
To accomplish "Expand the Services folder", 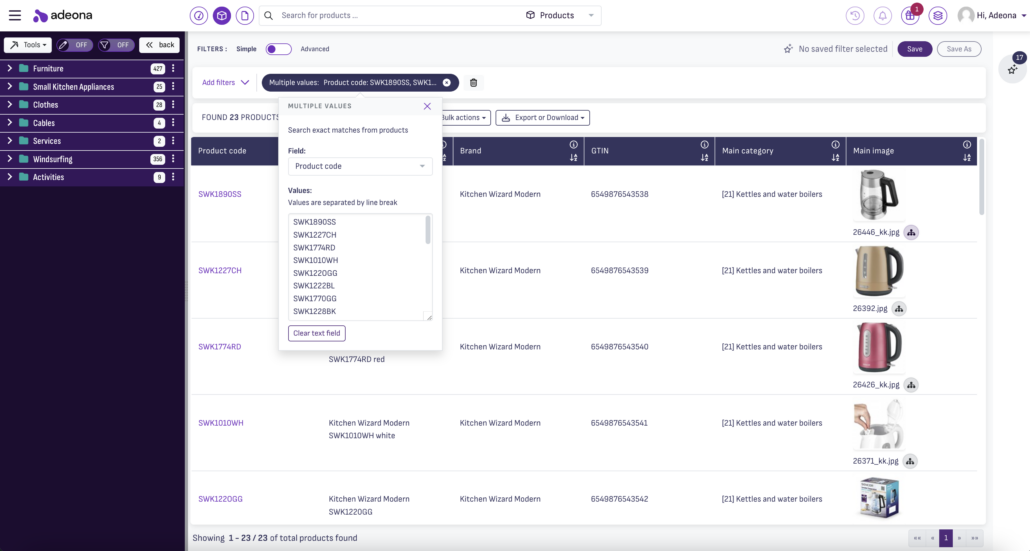I will point(9,141).
